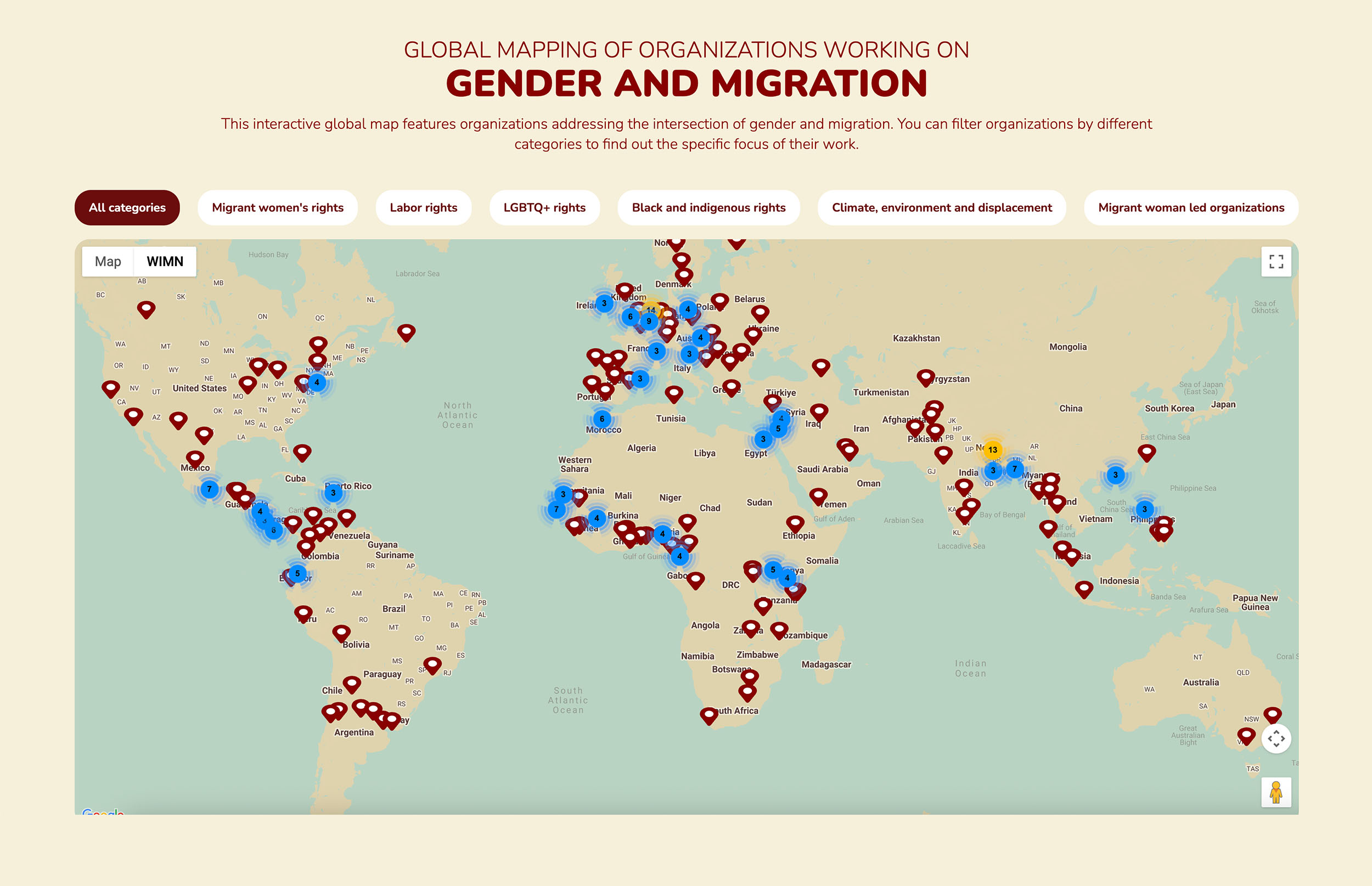
Task: Open the cluster of 6 in Morocco
Action: tap(602, 419)
